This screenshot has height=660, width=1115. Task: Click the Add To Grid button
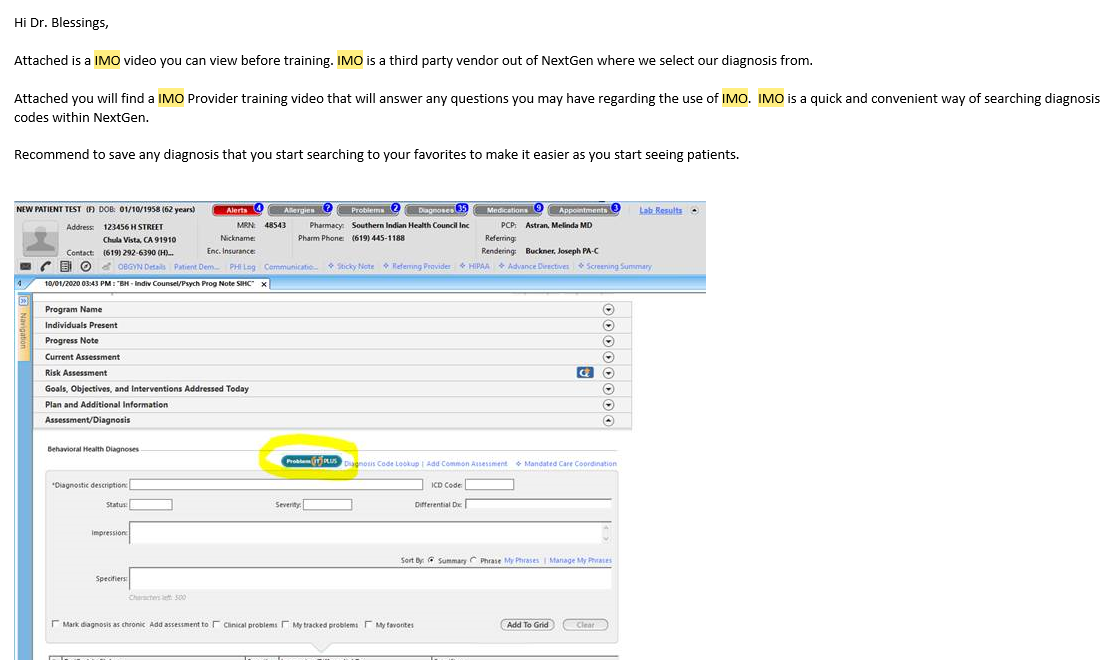[x=527, y=624]
